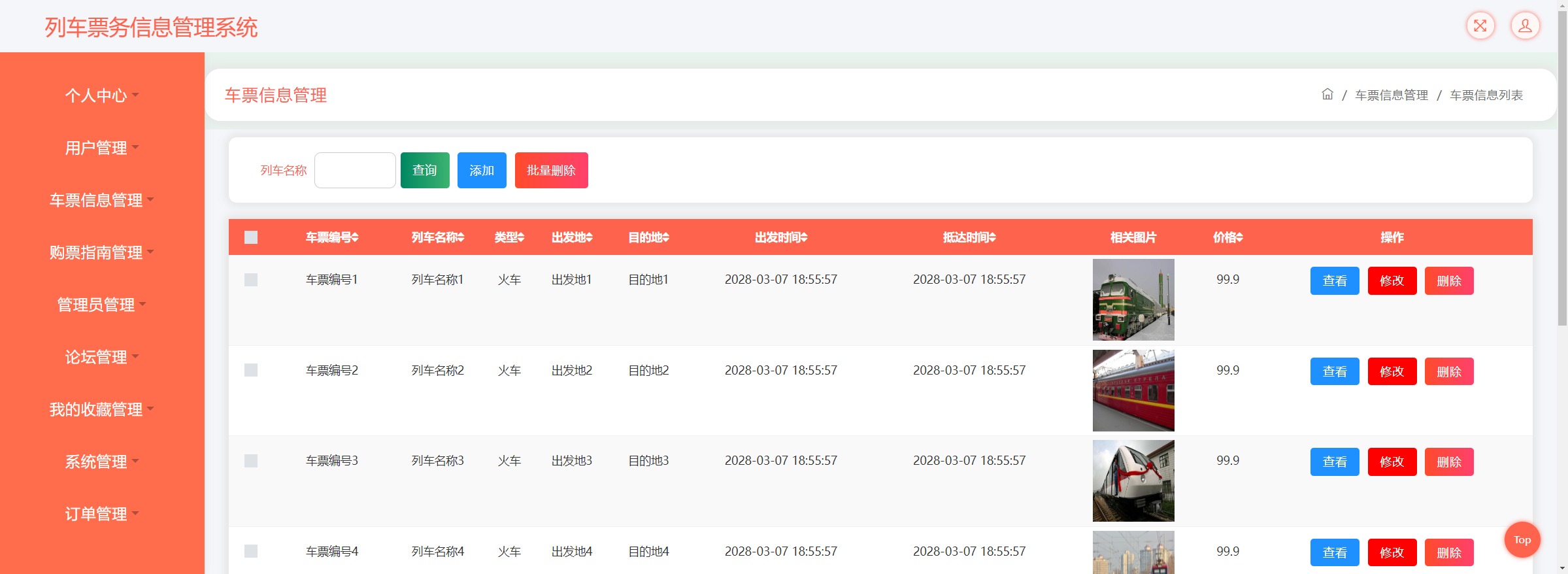Expand the 管理员管理 sidebar menu
Image resolution: width=1568 pixels, height=574 pixels.
(x=102, y=305)
